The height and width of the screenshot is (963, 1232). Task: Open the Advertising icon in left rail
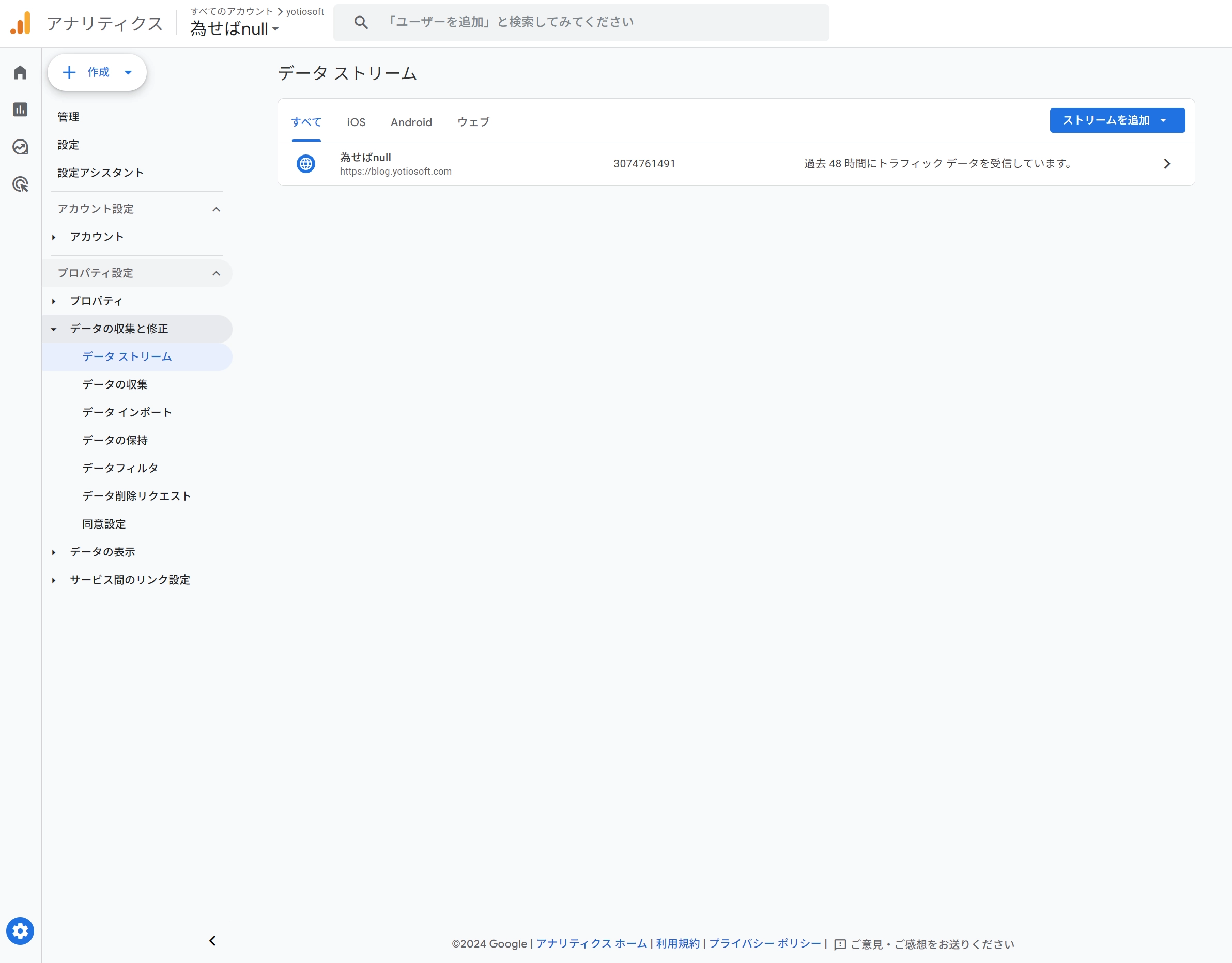20,184
